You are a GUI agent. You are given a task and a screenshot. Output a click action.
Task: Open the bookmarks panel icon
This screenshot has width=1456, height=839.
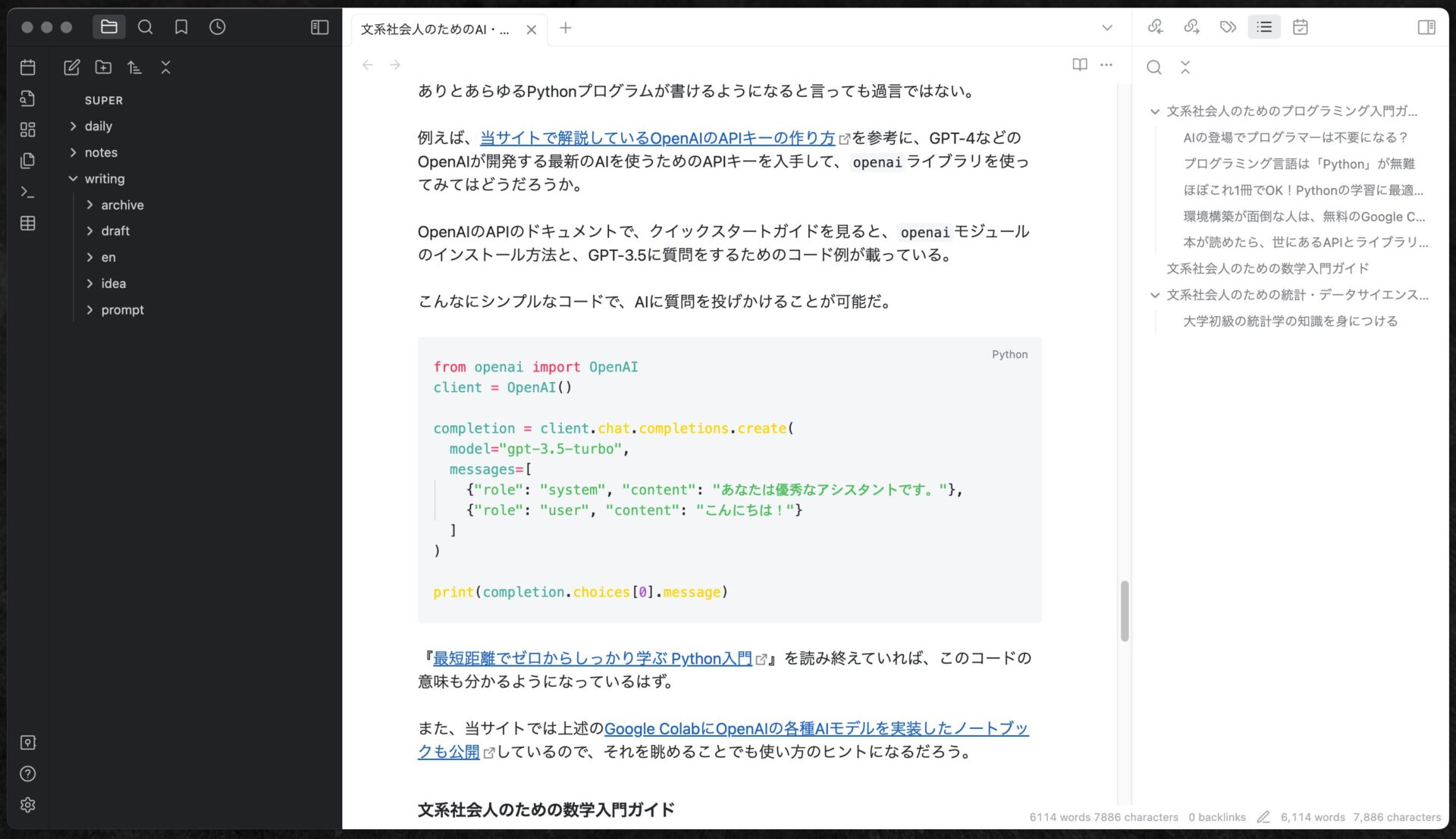click(181, 27)
